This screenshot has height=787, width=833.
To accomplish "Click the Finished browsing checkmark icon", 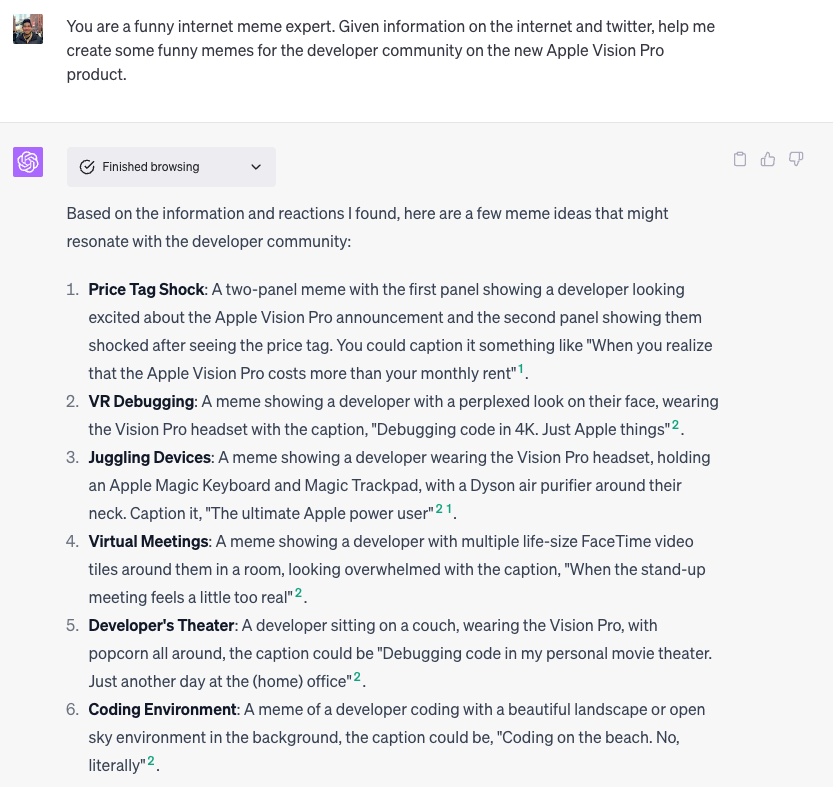I will (x=87, y=167).
